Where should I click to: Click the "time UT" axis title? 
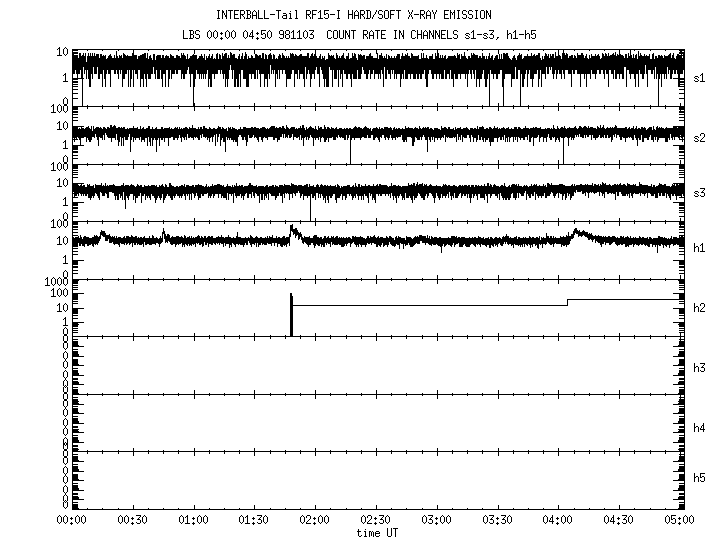coord(376,533)
